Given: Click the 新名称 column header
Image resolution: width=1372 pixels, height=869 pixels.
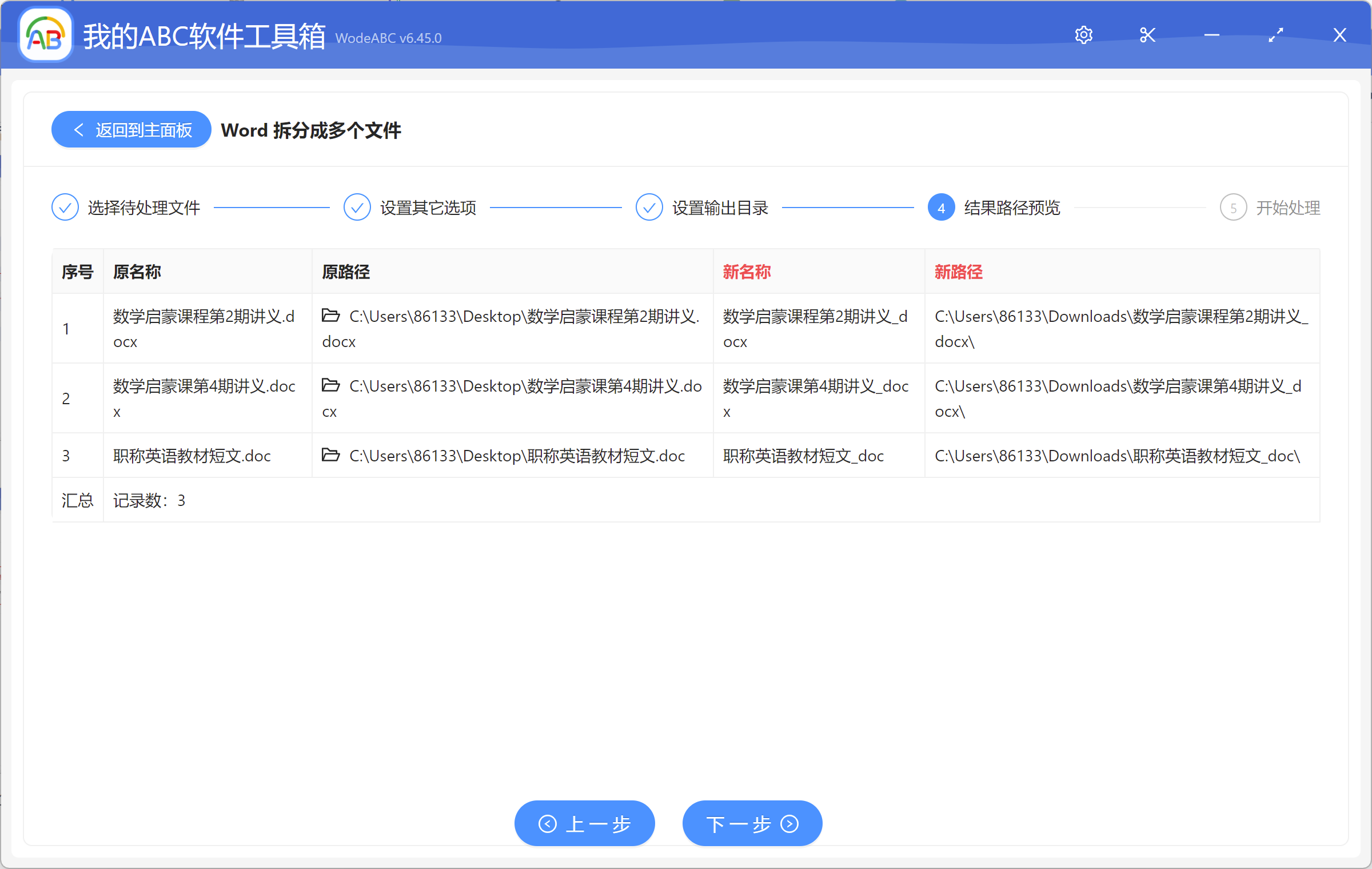Looking at the screenshot, I should pyautogui.click(x=745, y=272).
